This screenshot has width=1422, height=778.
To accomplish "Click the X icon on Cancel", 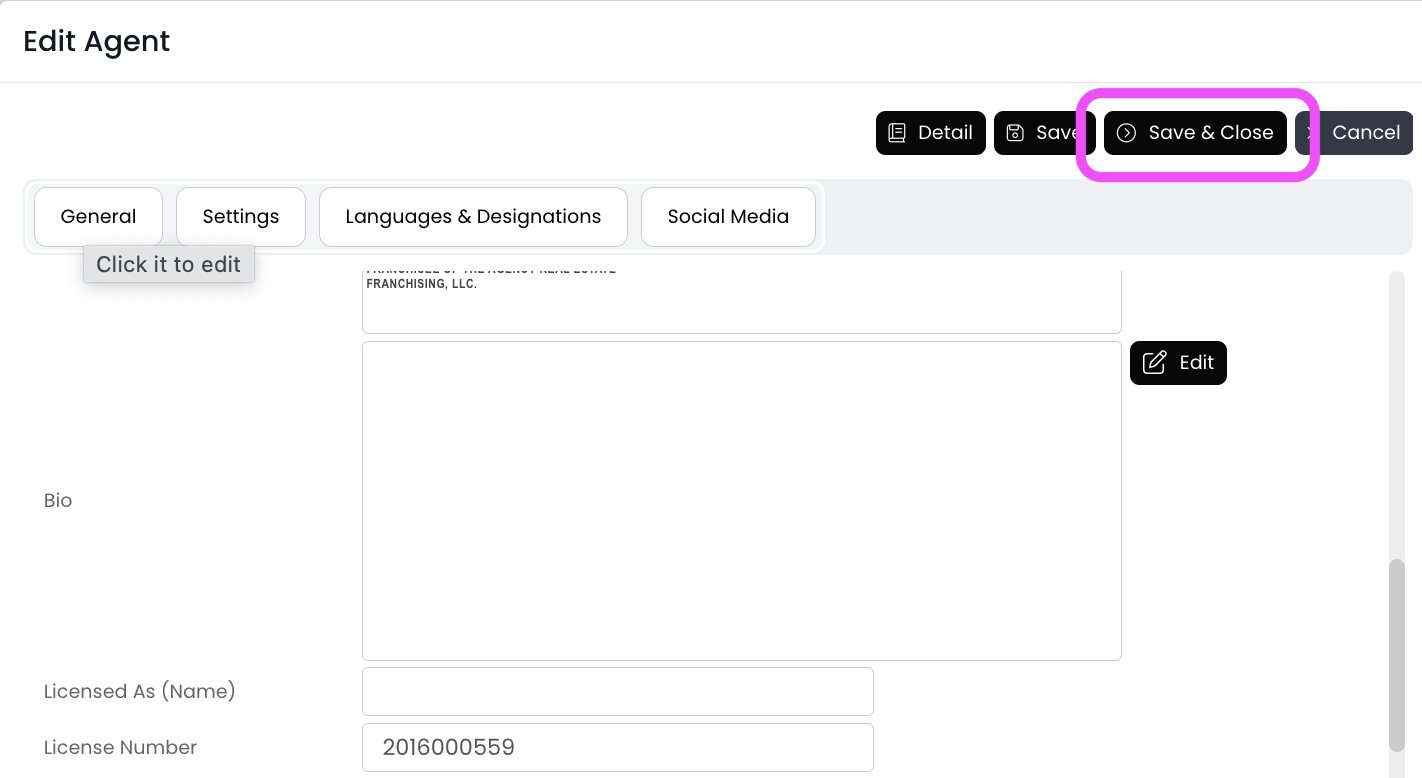I will pos(1310,133).
